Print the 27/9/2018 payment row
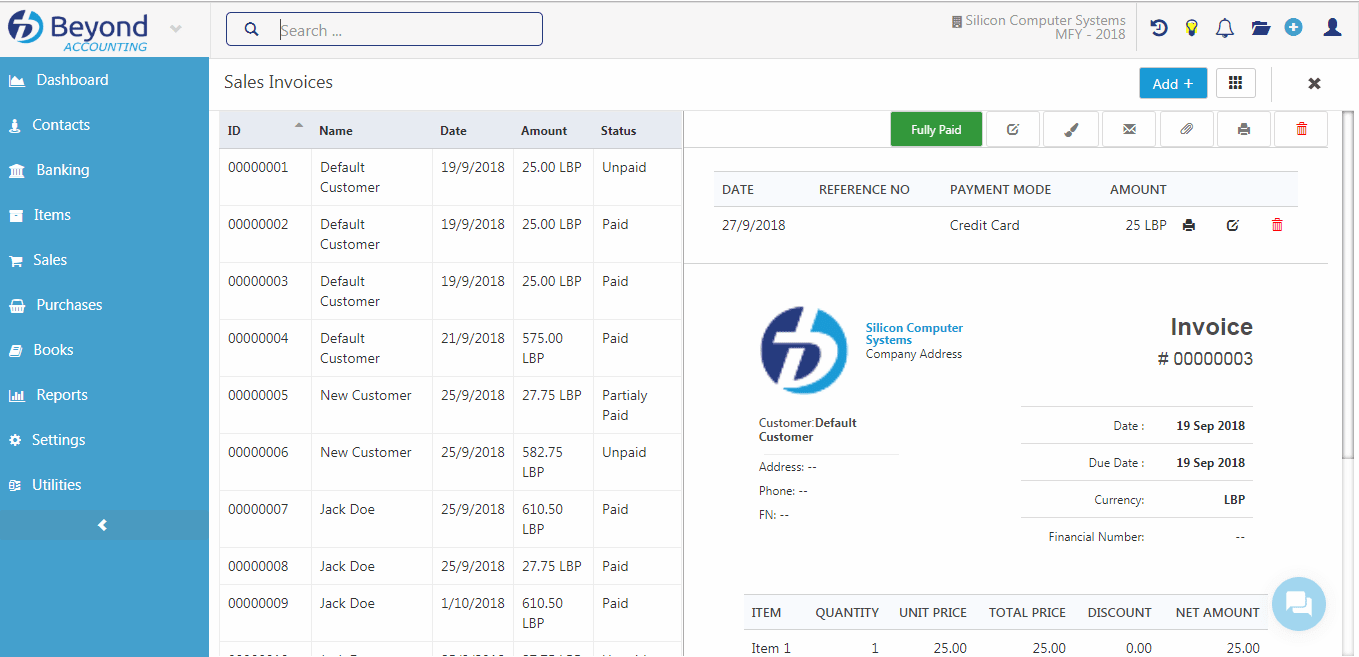Image resolution: width=1359 pixels, height=657 pixels. [1188, 226]
